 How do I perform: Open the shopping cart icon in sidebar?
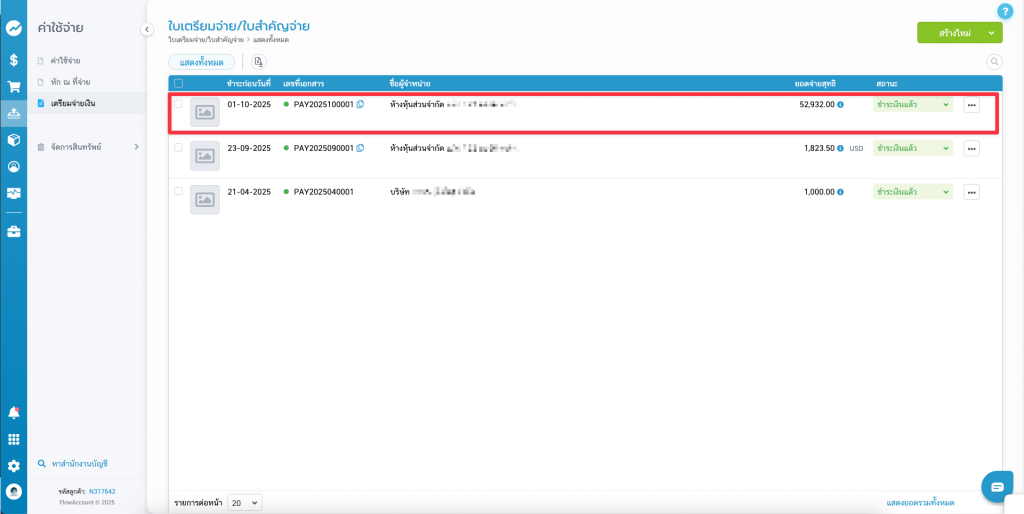[x=13, y=87]
